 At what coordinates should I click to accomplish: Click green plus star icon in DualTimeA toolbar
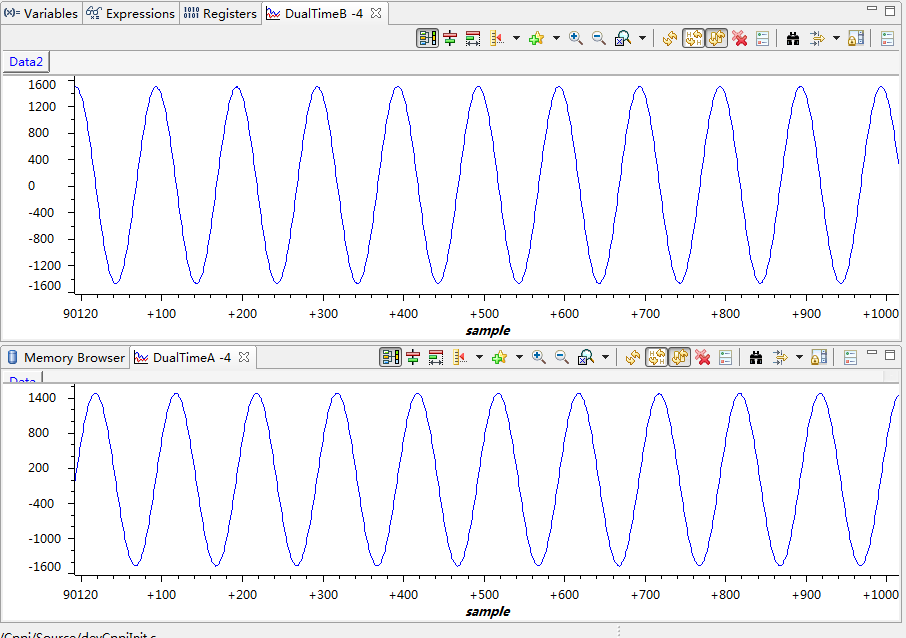tap(500, 358)
